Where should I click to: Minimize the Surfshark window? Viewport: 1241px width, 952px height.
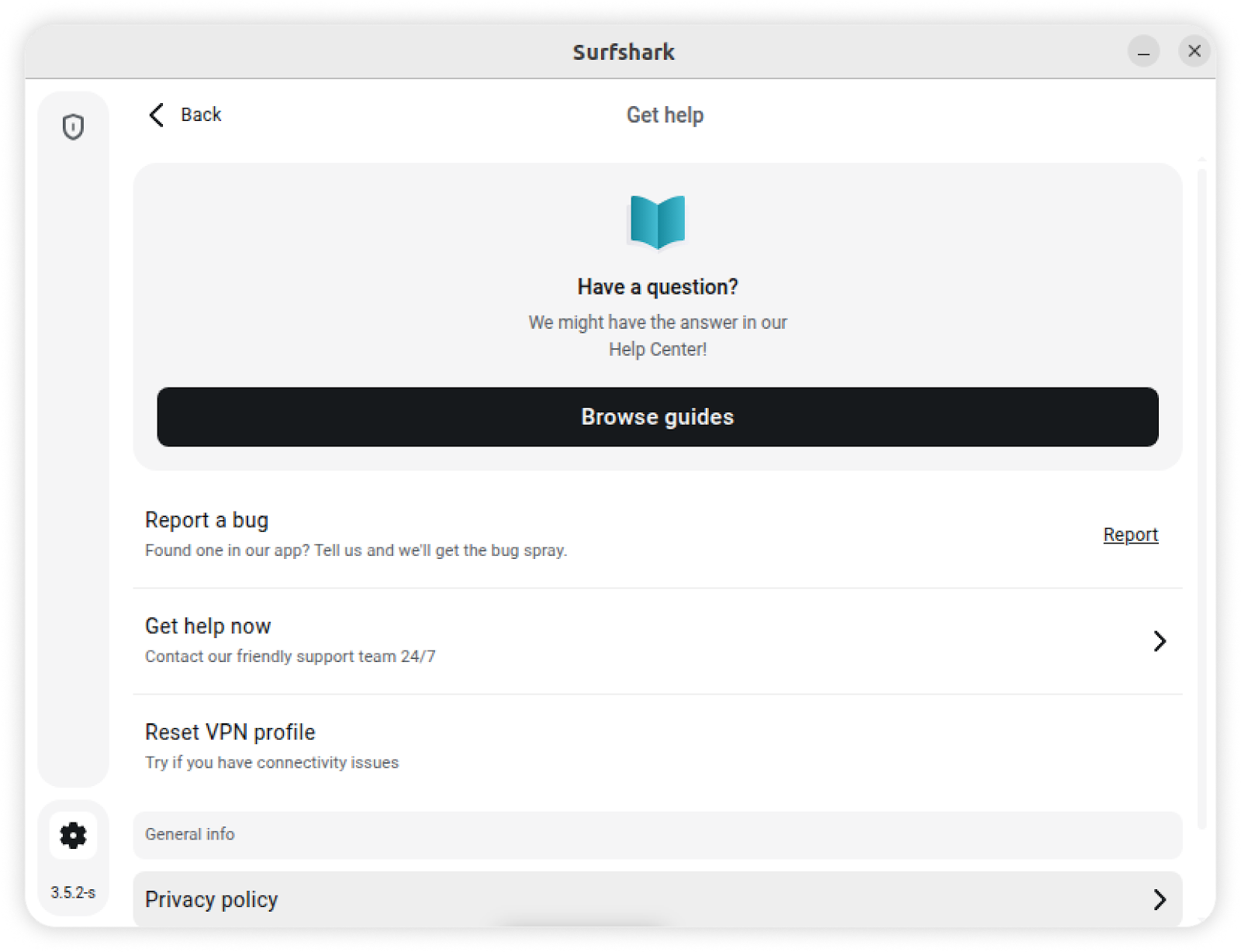[1143, 52]
